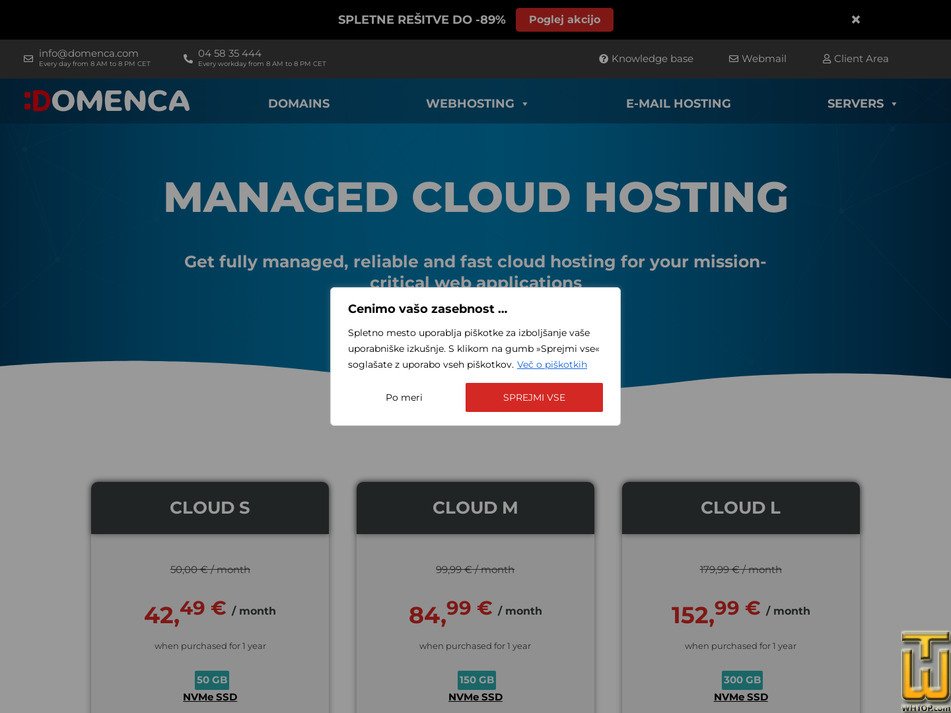Open the Client Area link
Image resolution: width=951 pixels, height=713 pixels.
861,59
